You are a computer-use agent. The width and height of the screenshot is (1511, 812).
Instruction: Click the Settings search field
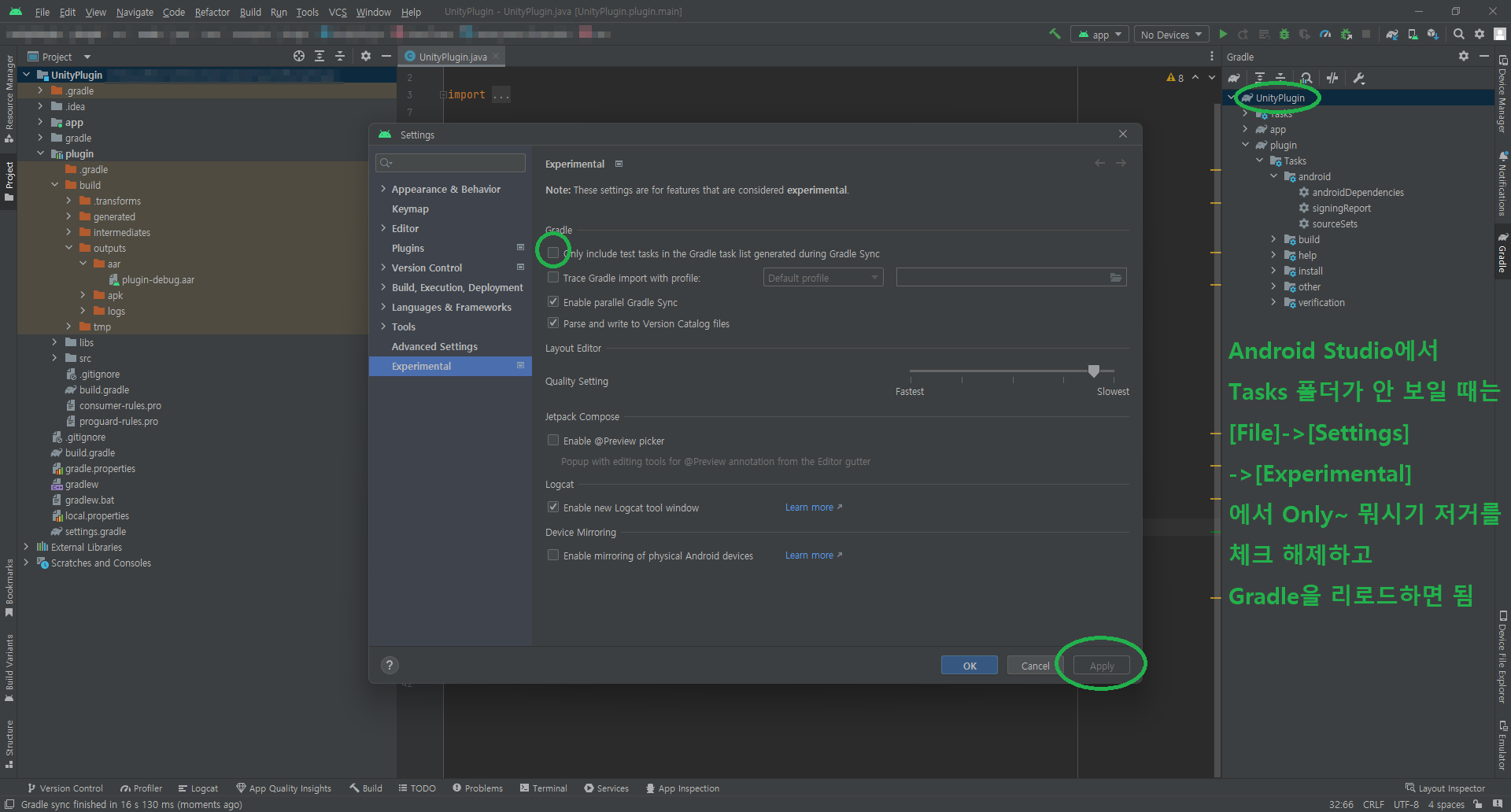tap(450, 163)
